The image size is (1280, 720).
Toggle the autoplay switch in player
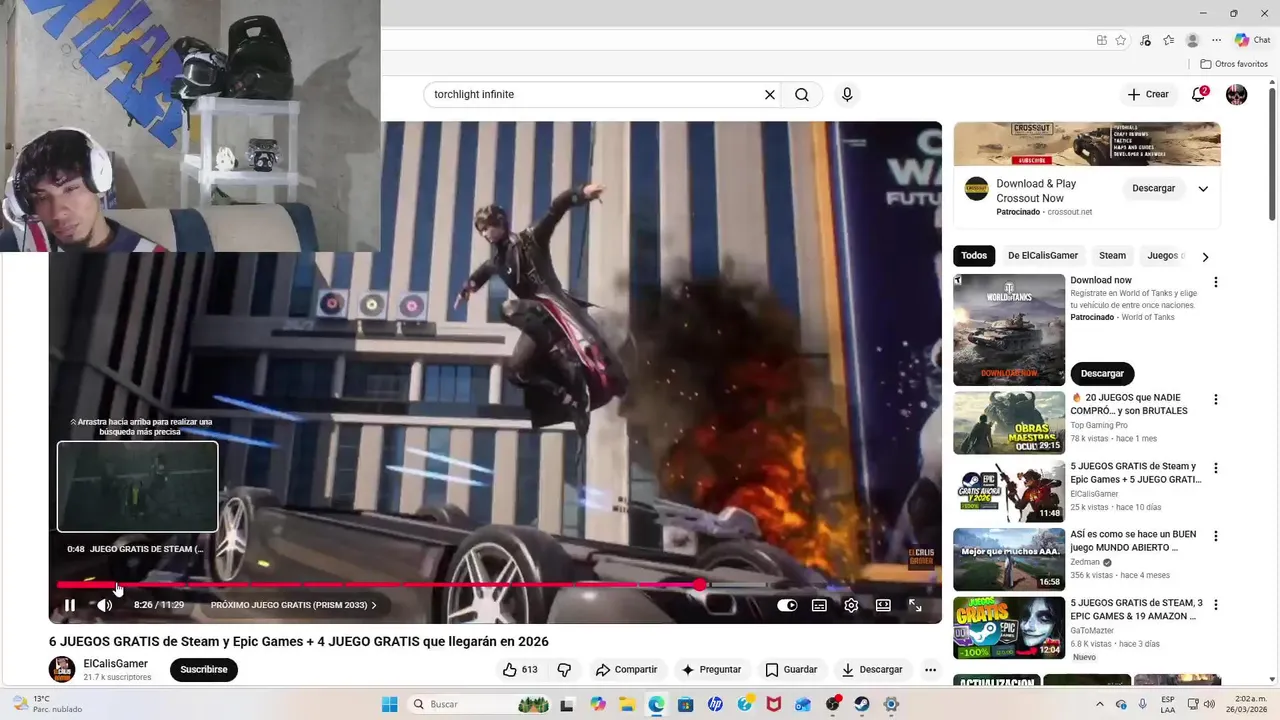787,605
